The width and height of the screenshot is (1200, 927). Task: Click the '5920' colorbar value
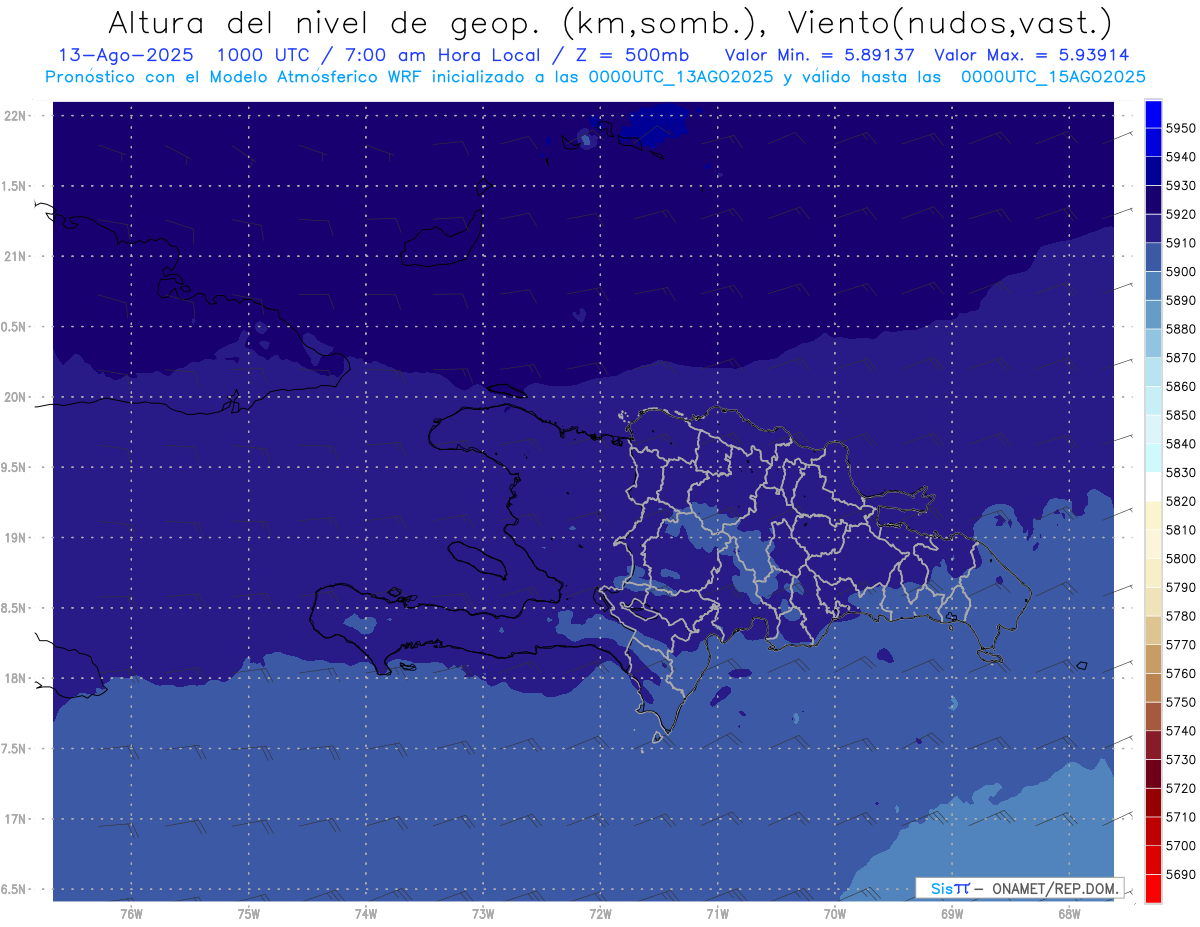point(1181,214)
